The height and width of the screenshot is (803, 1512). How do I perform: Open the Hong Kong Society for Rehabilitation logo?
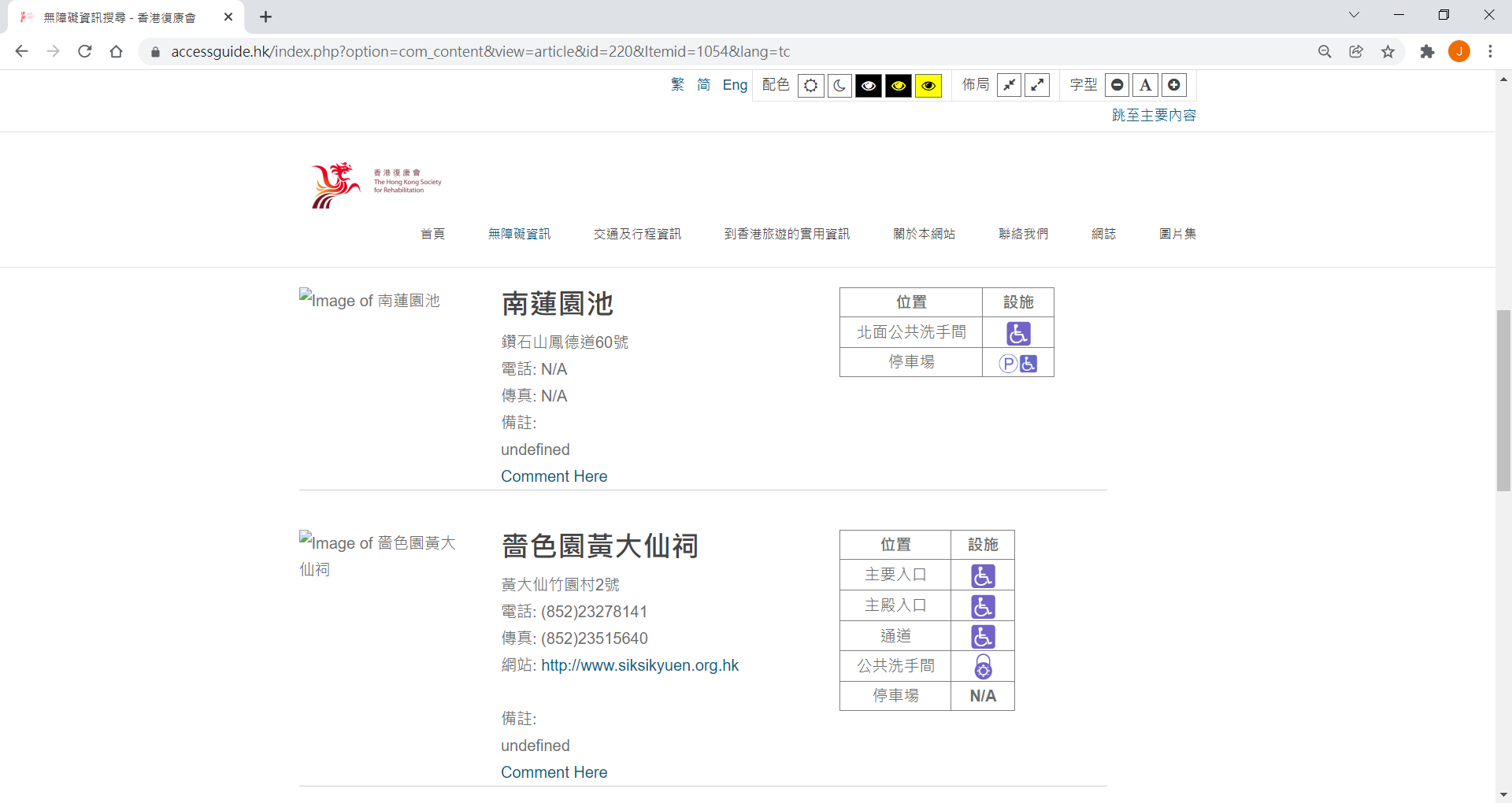pyautogui.click(x=376, y=185)
